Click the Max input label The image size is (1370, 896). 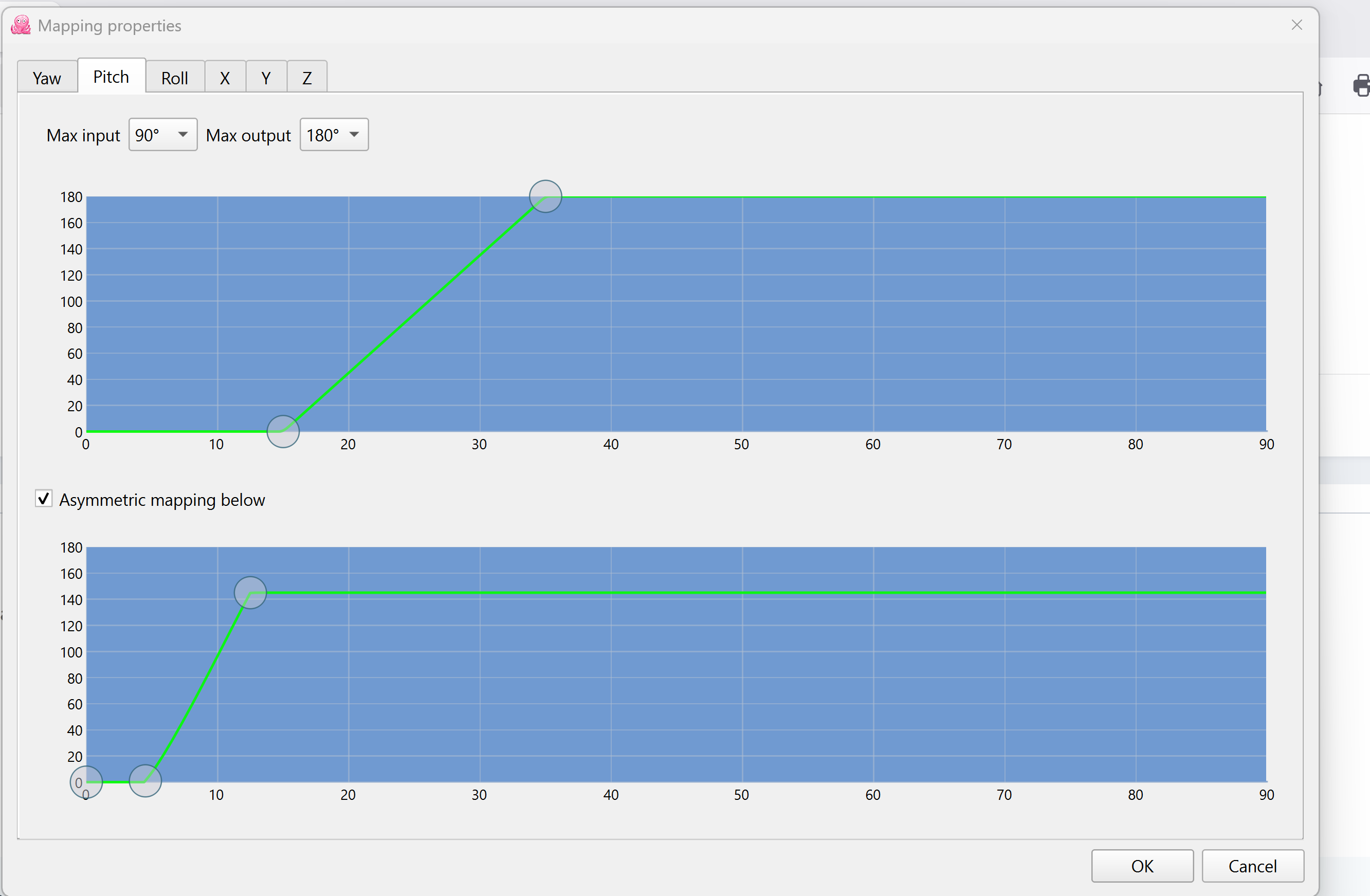[x=83, y=135]
